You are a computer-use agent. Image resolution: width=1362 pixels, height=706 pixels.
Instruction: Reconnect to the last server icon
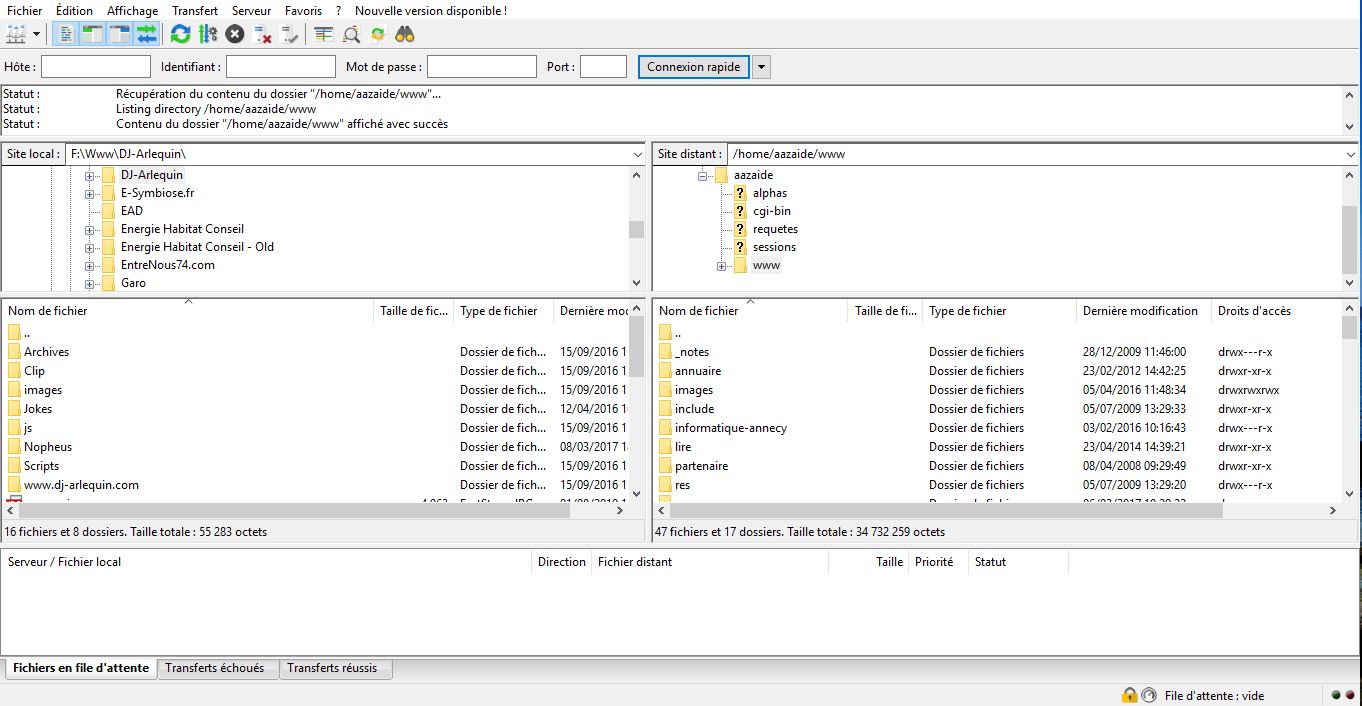(290, 34)
